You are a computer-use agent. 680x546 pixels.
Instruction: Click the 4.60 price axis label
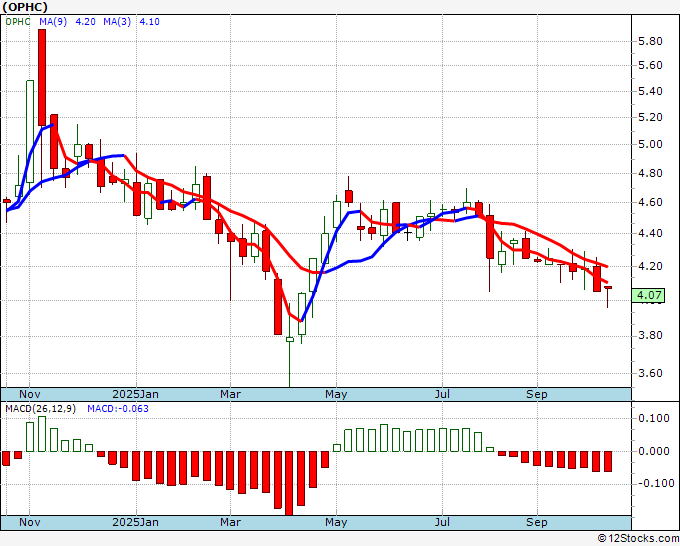(650, 203)
